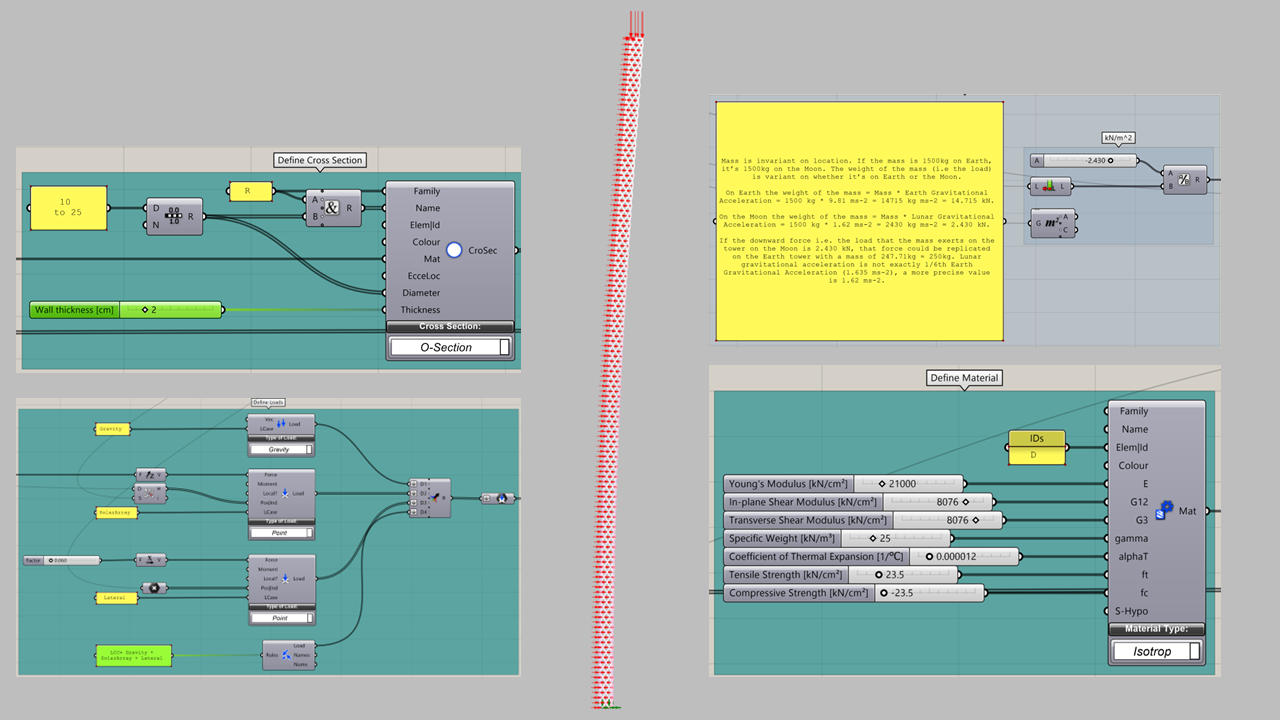Viewport: 1280px width, 720px height.
Task: Select the Unit Z vector component
Action: [153, 474]
